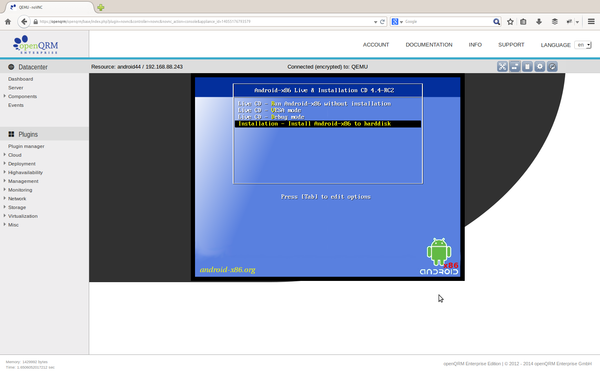Open the Dashboard link in sidebar
The image size is (600, 374).
20,79
